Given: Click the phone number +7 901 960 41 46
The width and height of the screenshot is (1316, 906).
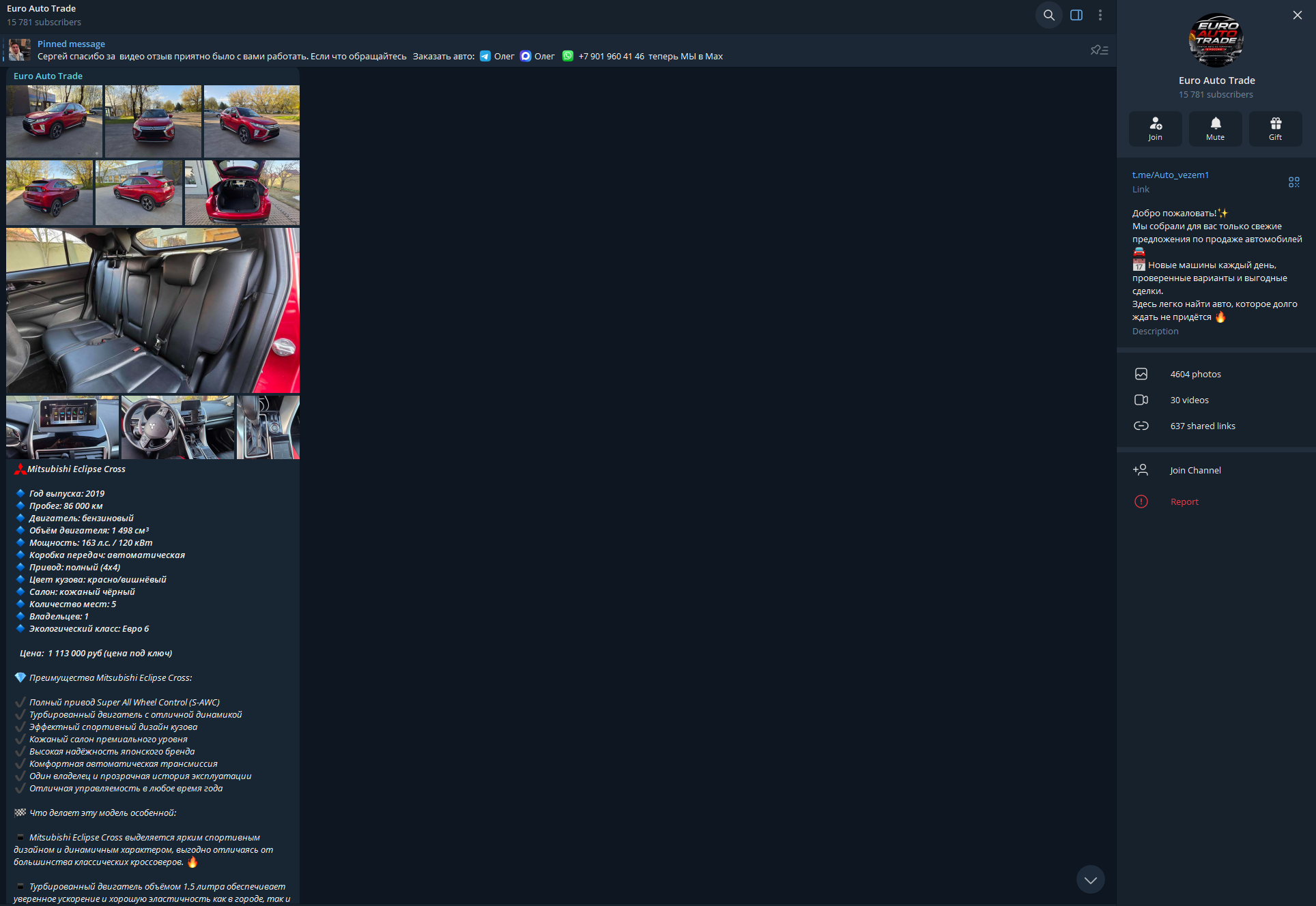Looking at the screenshot, I should [612, 57].
